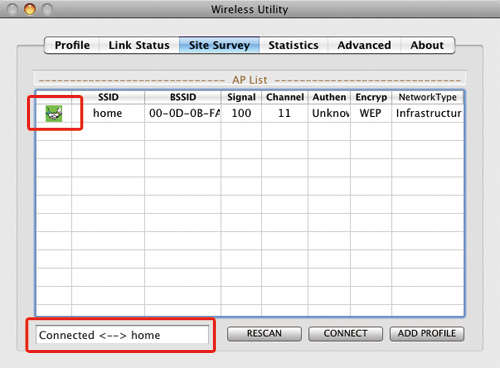Click the CONNECT button
The image size is (500, 368).
[x=345, y=334]
